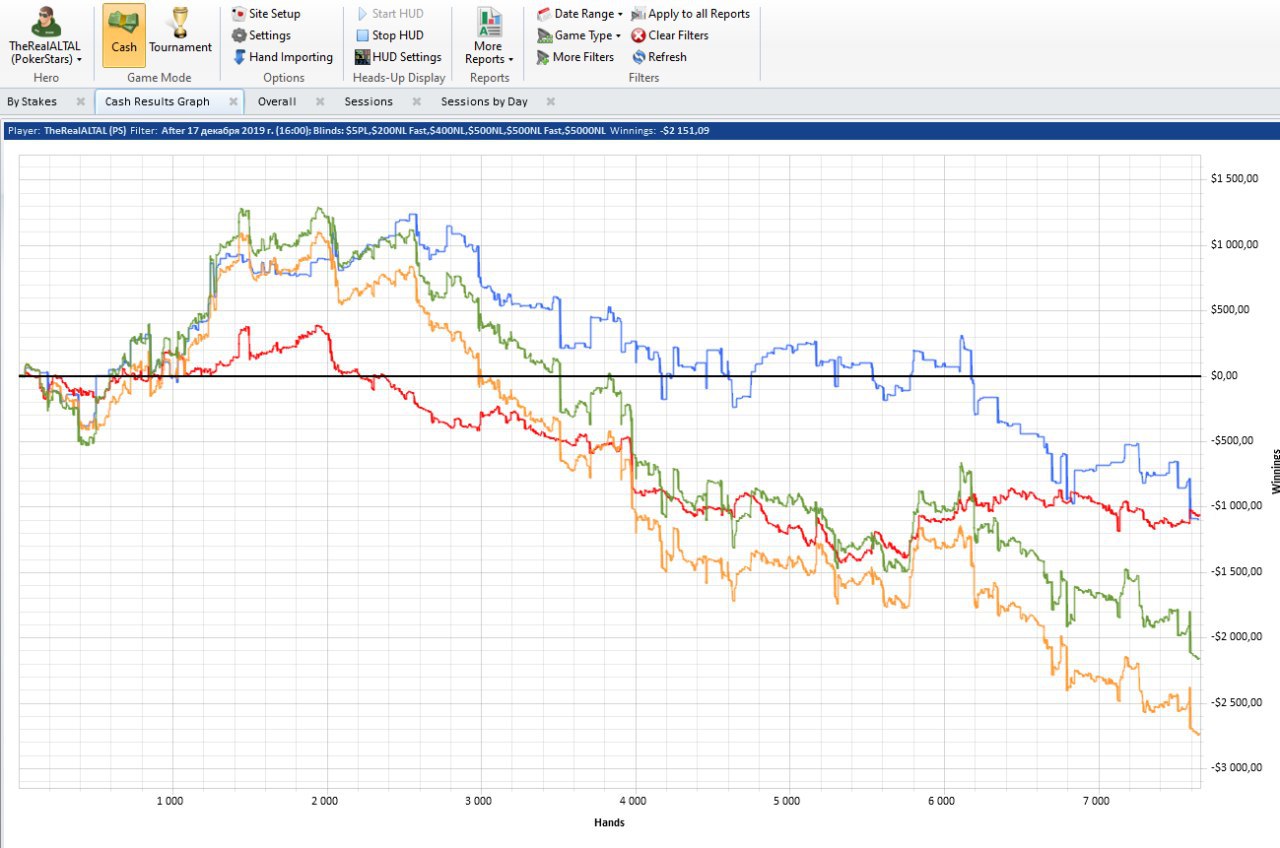Close the Overall tab
This screenshot has width=1280, height=848.
[320, 101]
